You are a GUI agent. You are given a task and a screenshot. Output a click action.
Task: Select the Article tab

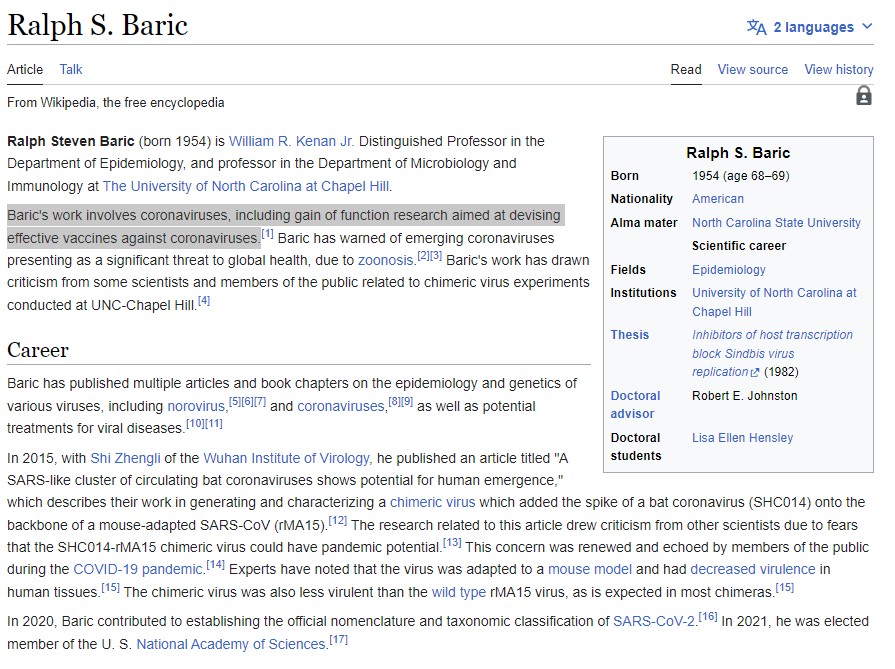25,70
